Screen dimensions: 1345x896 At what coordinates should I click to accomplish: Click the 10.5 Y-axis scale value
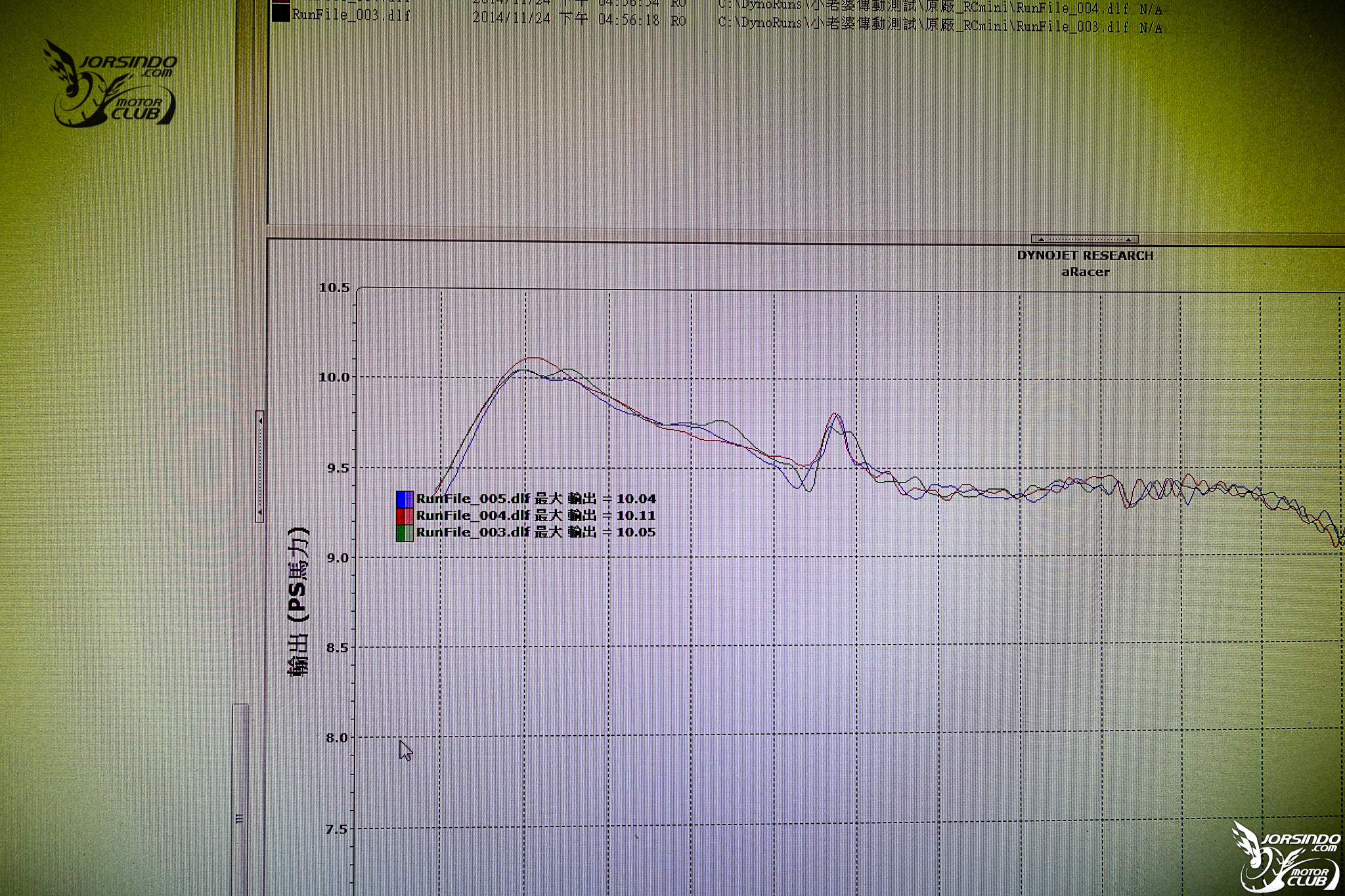point(334,288)
